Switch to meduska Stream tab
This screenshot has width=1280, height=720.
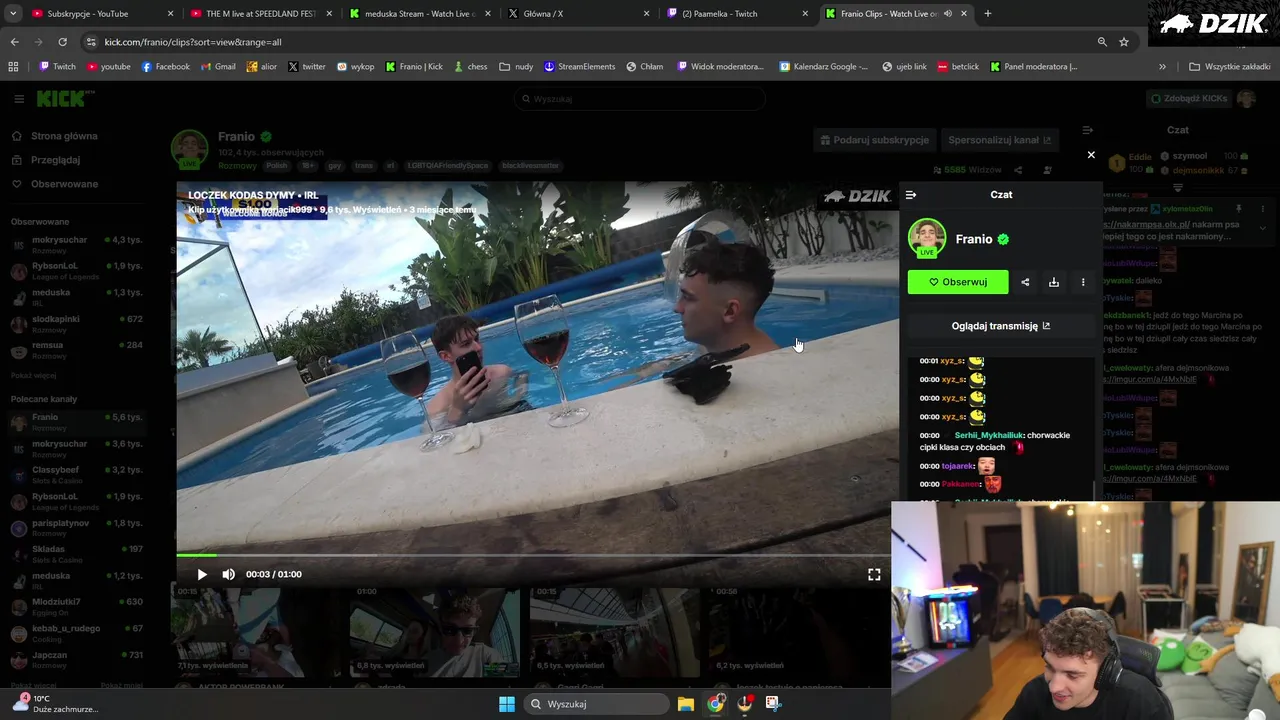(418, 14)
